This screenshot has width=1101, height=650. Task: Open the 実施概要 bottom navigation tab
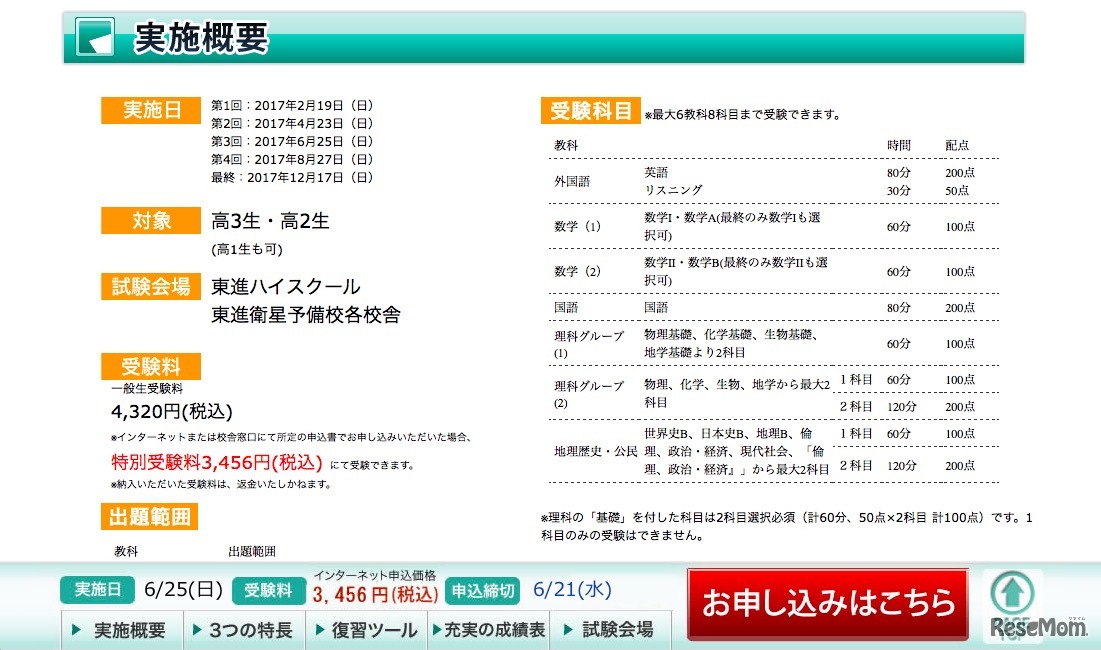click(122, 630)
